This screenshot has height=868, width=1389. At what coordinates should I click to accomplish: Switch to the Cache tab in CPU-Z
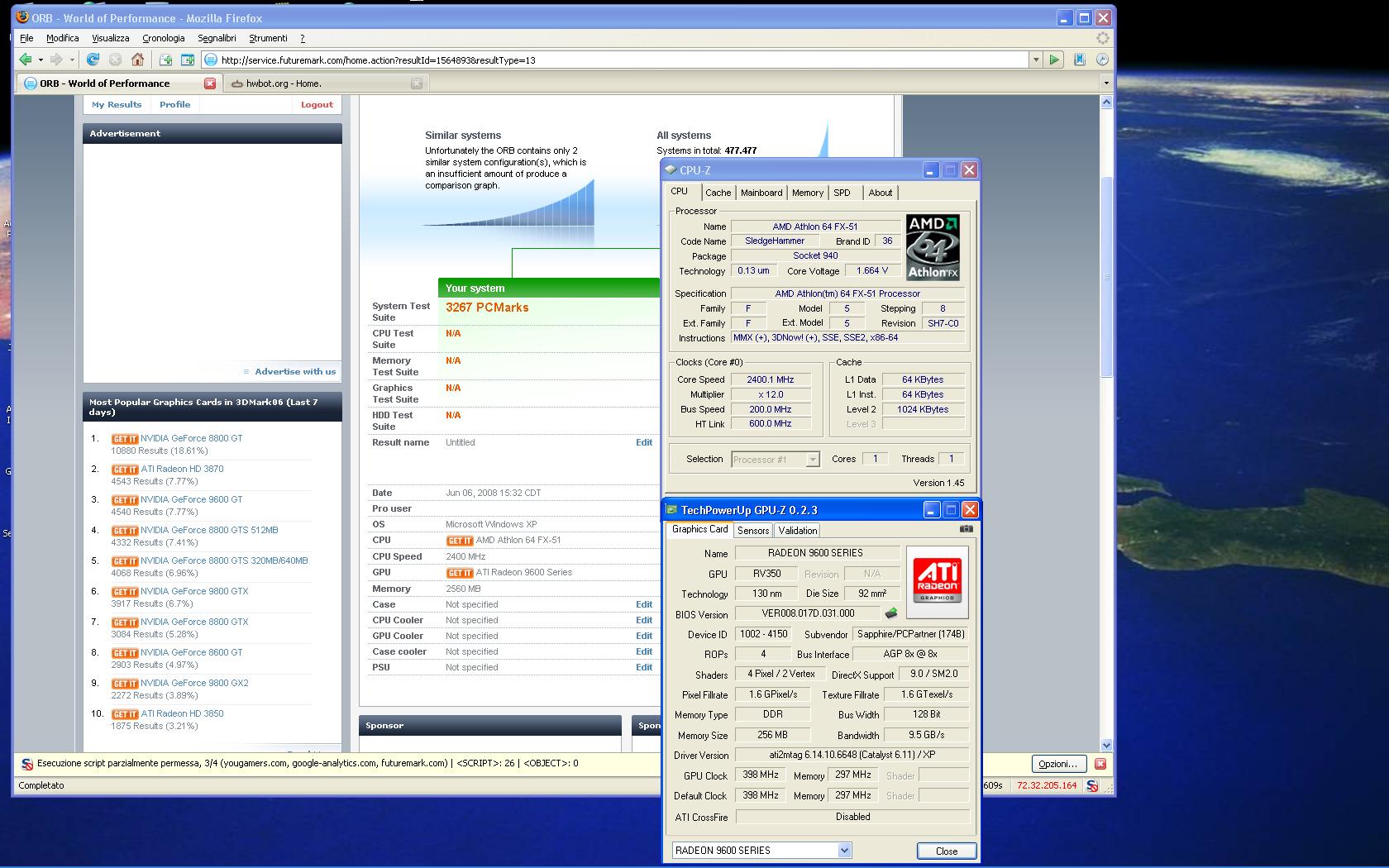718,193
